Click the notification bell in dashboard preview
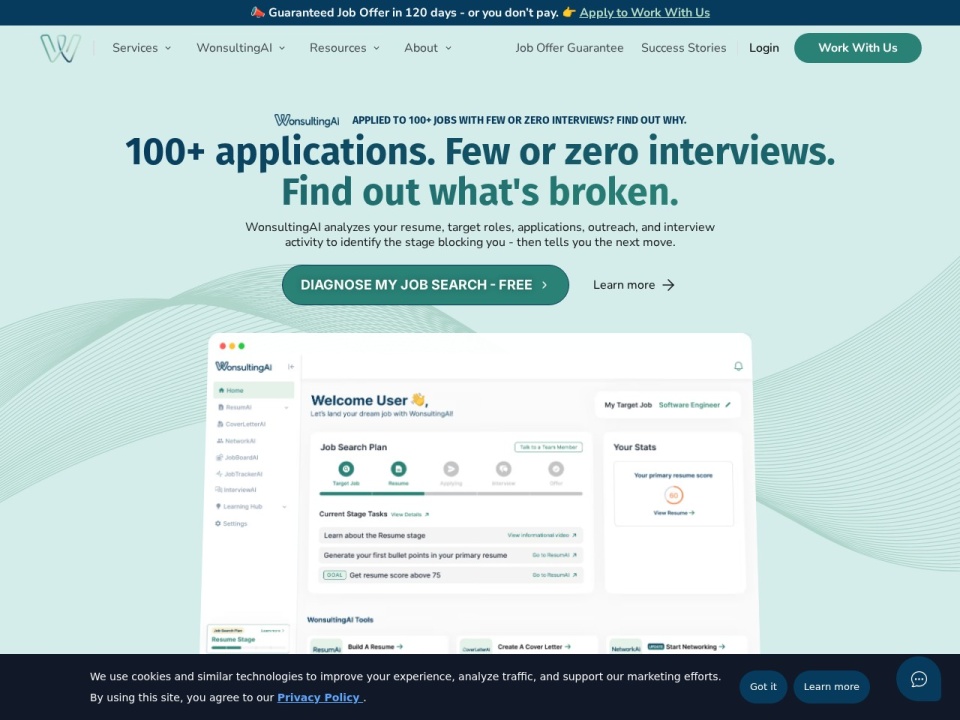This screenshot has height=720, width=960. point(738,366)
